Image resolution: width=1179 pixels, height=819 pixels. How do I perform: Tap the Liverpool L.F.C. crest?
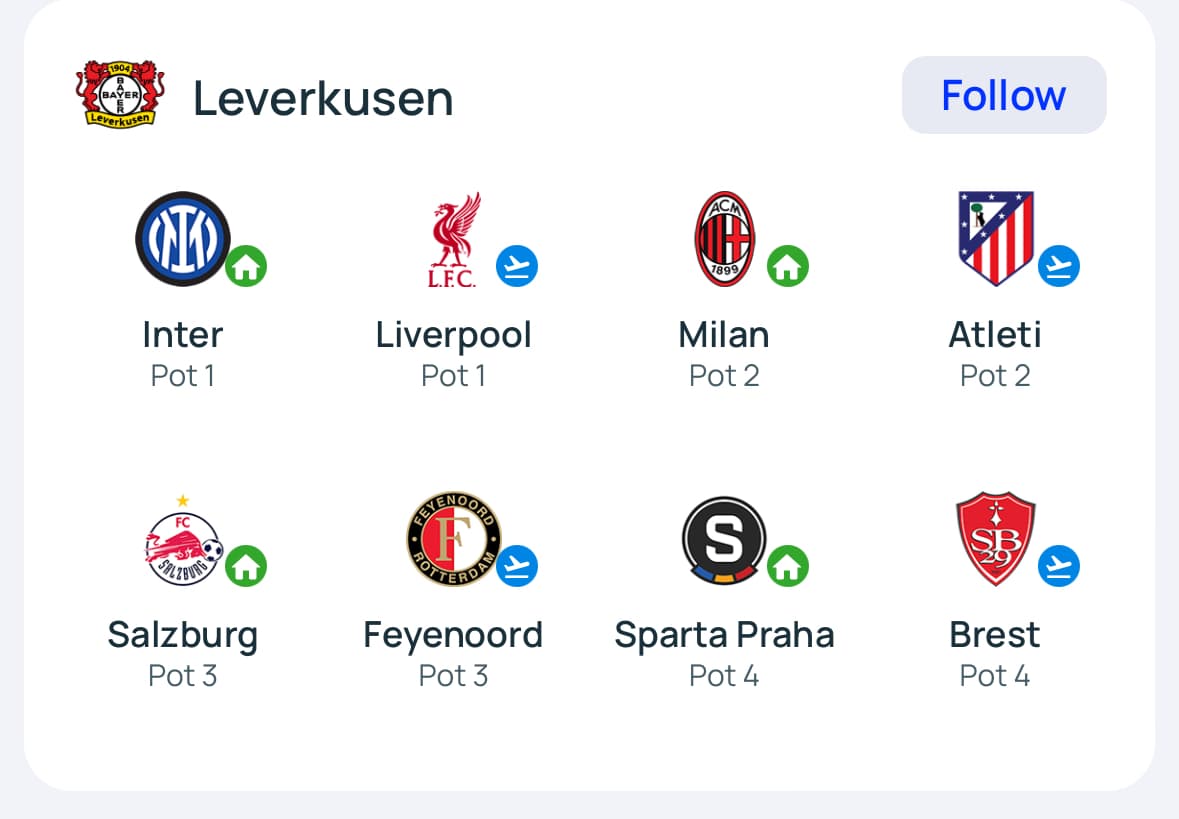[x=453, y=240]
